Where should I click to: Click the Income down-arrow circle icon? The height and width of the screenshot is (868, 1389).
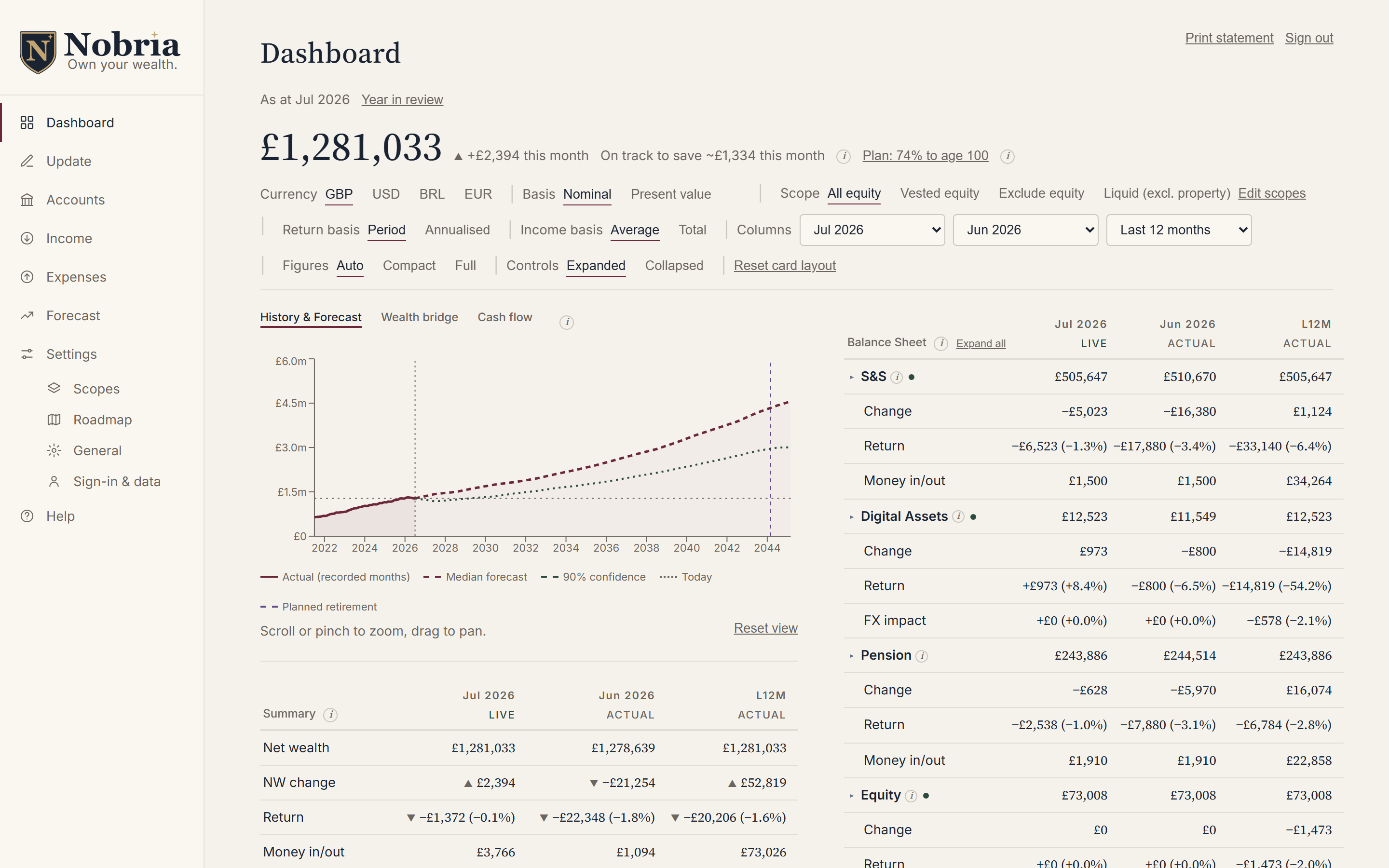(x=27, y=238)
